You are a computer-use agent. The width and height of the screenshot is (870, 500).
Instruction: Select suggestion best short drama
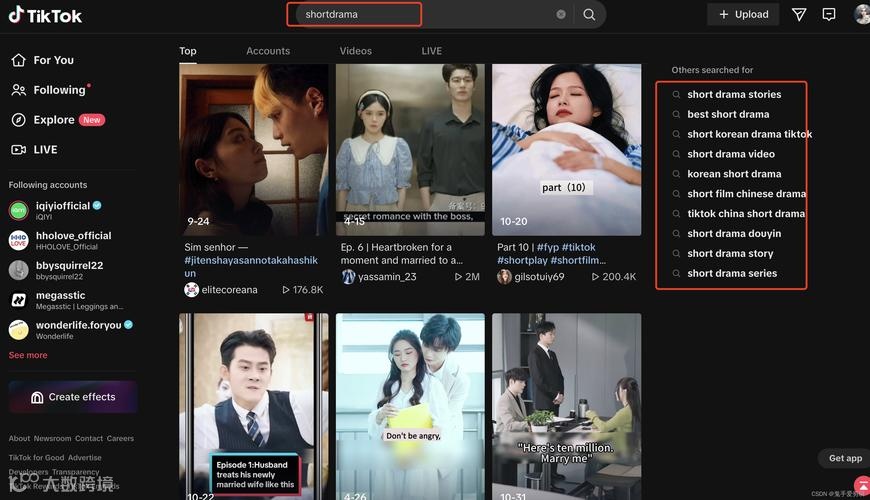[728, 114]
